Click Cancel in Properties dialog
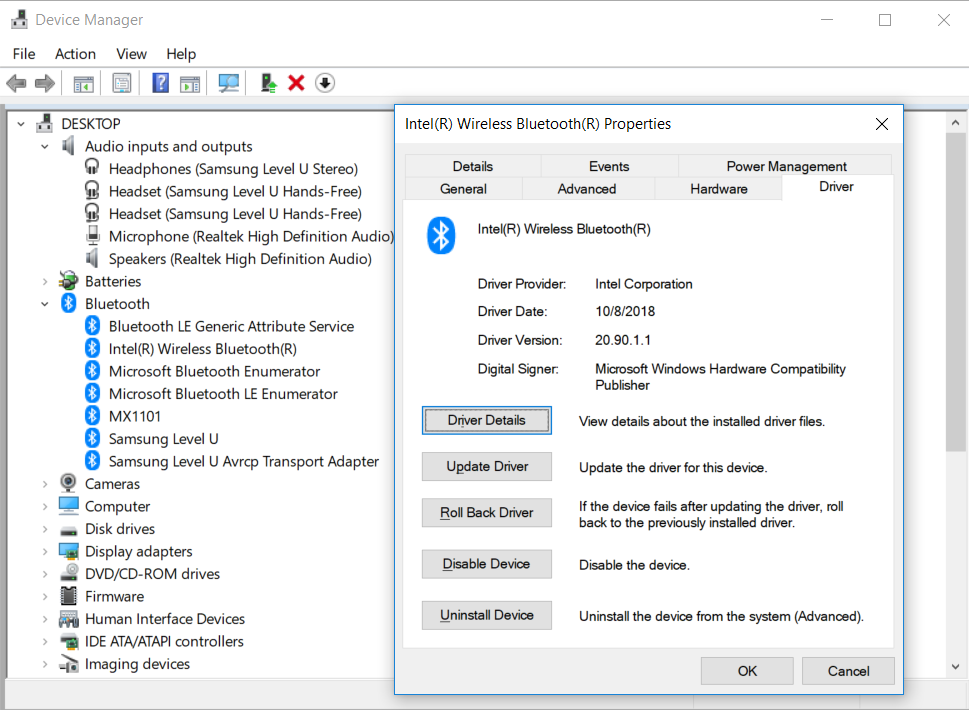 point(848,671)
